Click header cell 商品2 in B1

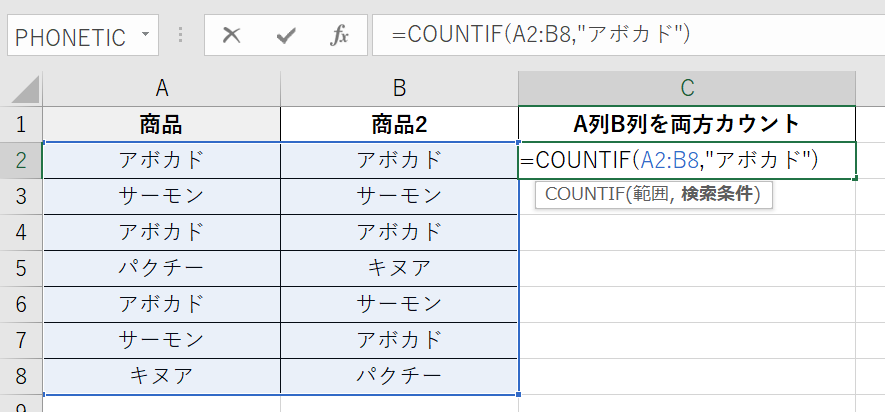(x=399, y=125)
